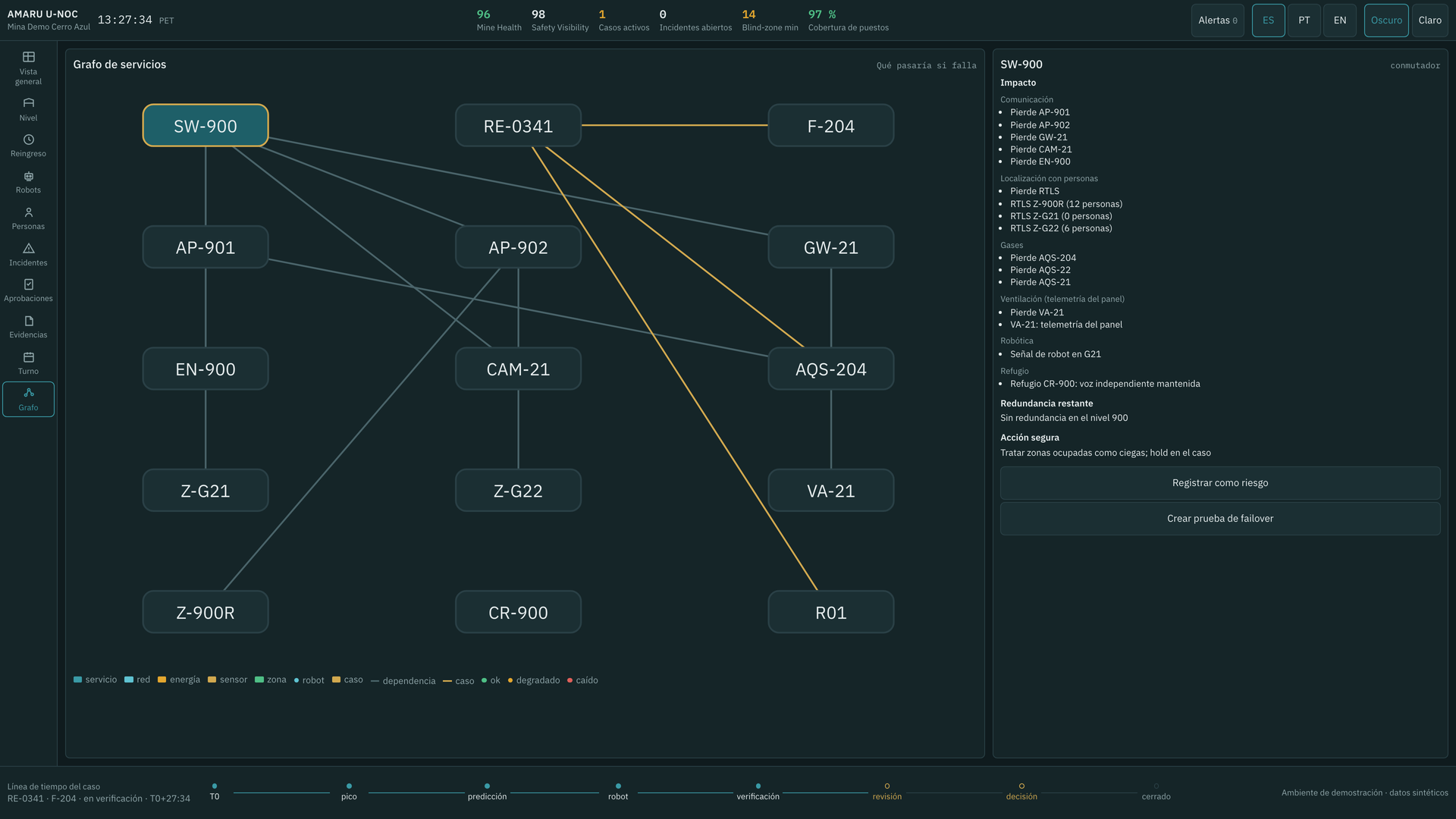Select the CR-900 graph node
1456x819 pixels.
(x=518, y=612)
